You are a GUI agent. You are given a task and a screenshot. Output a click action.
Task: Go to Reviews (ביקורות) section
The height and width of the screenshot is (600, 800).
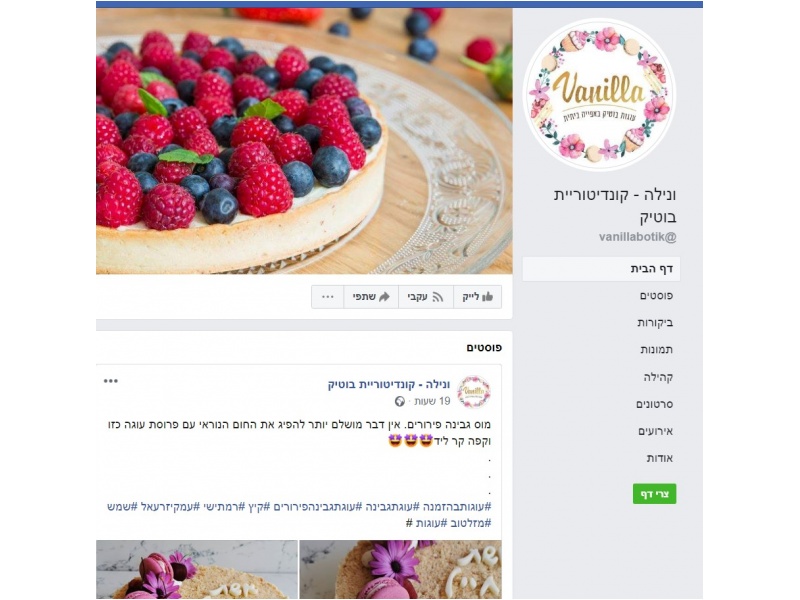coord(655,323)
